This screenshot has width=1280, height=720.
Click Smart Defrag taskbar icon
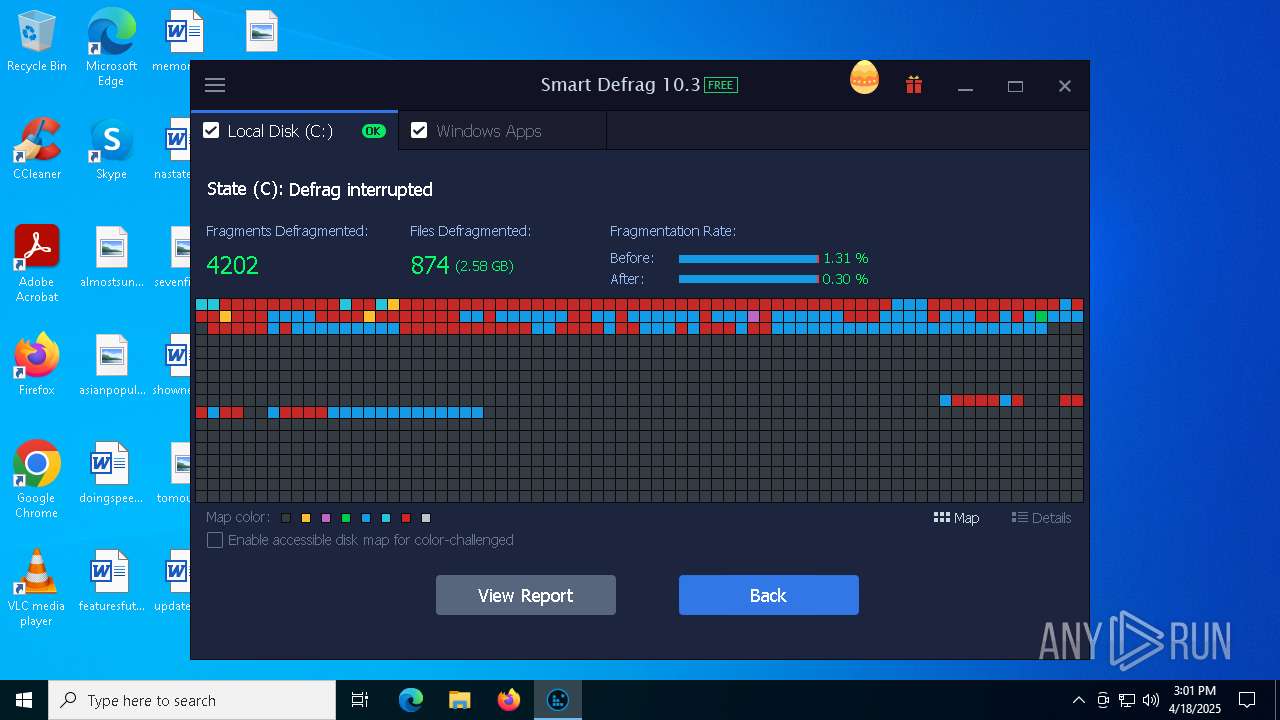tap(558, 700)
